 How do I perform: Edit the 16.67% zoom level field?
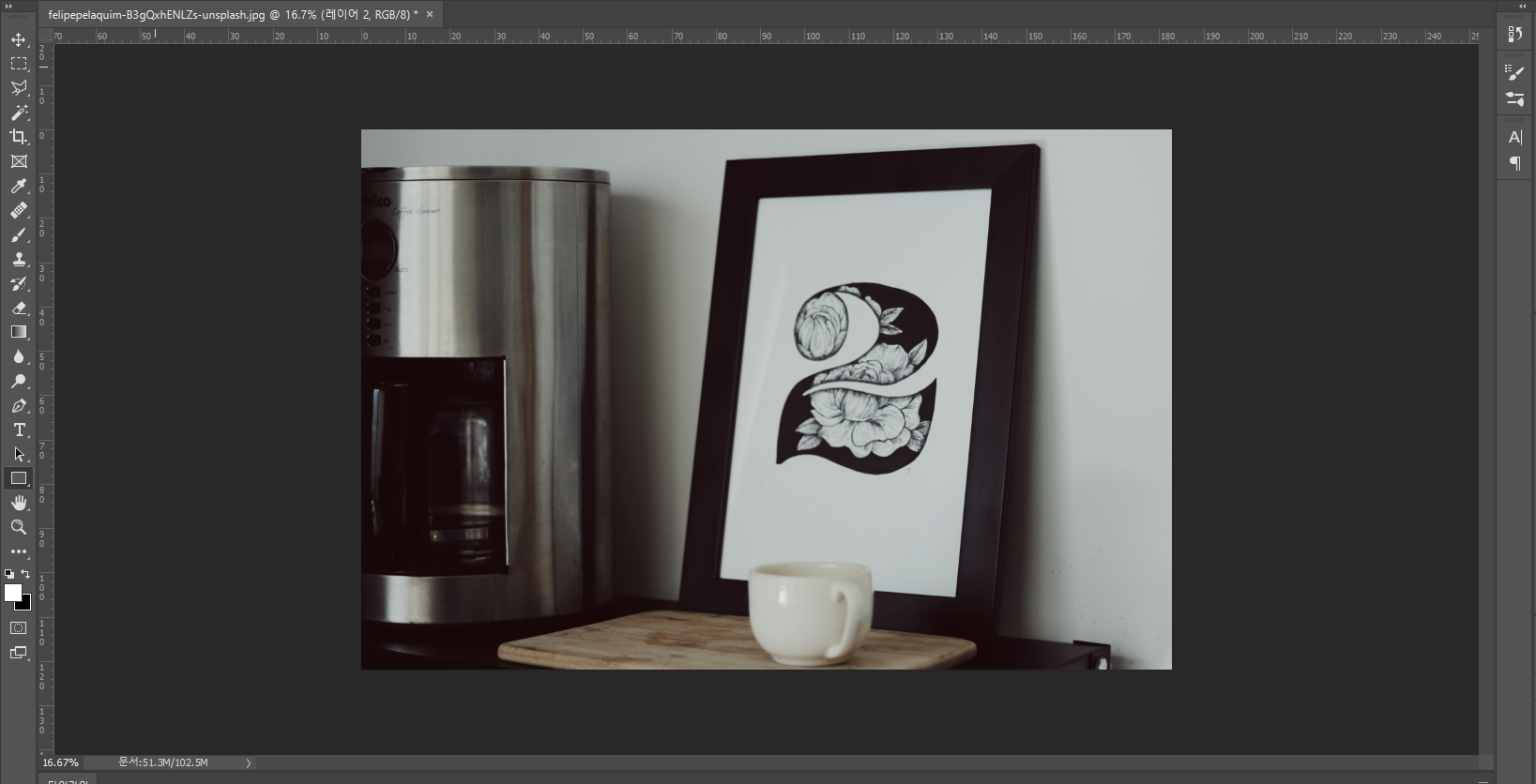tap(61, 762)
